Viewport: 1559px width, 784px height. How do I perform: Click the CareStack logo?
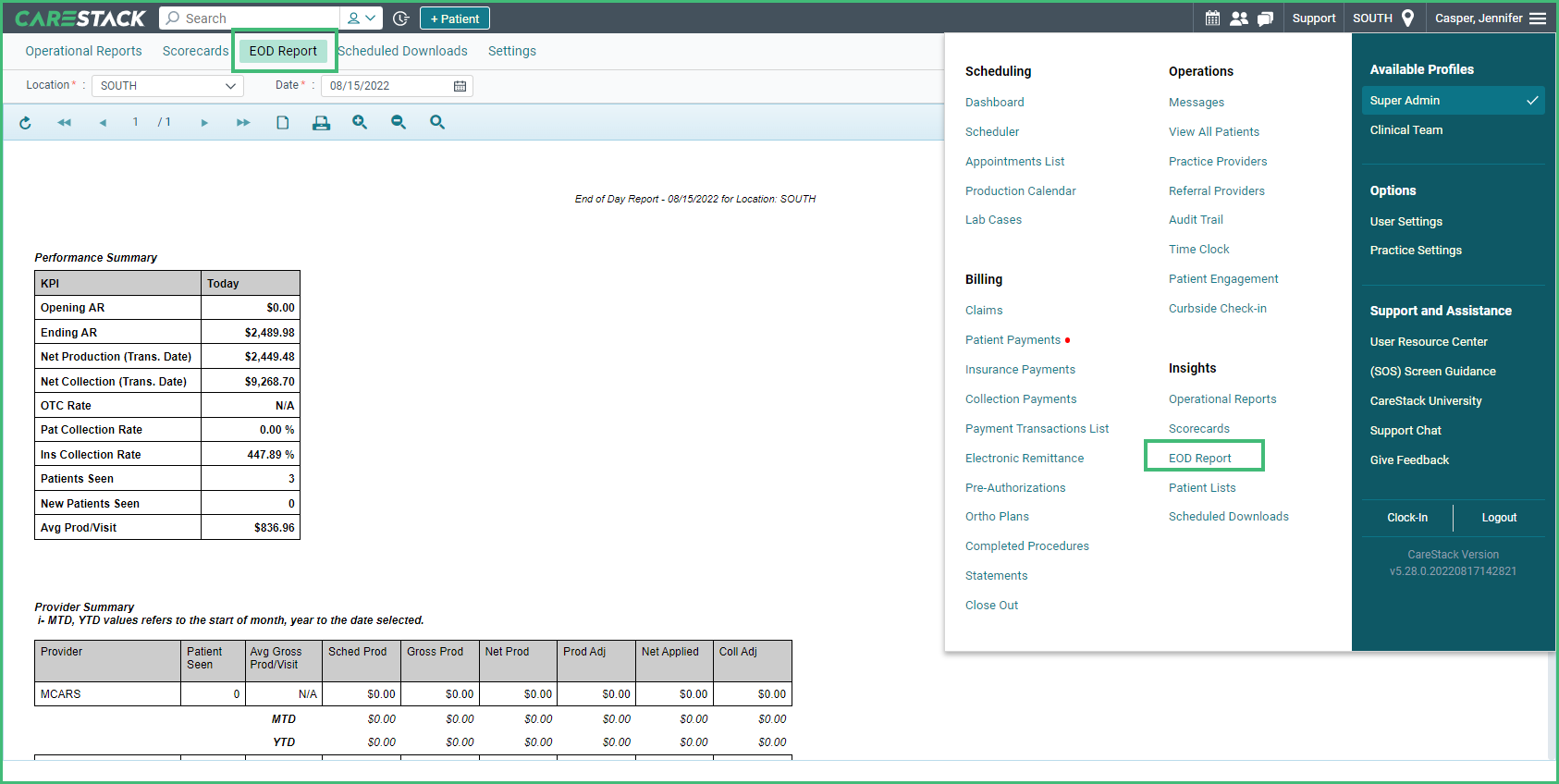click(x=80, y=18)
